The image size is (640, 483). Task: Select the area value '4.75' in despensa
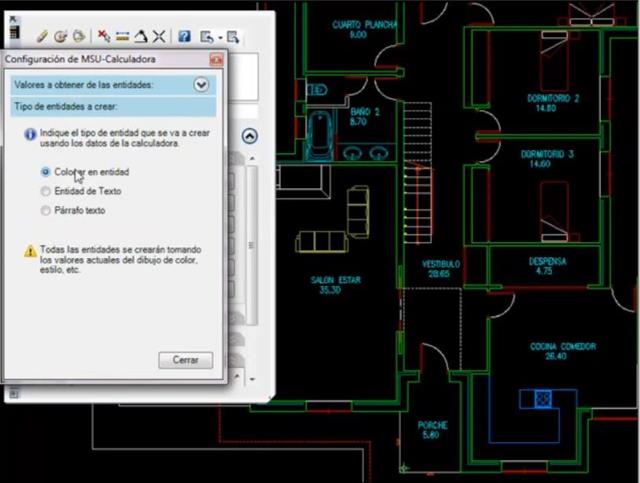544,271
